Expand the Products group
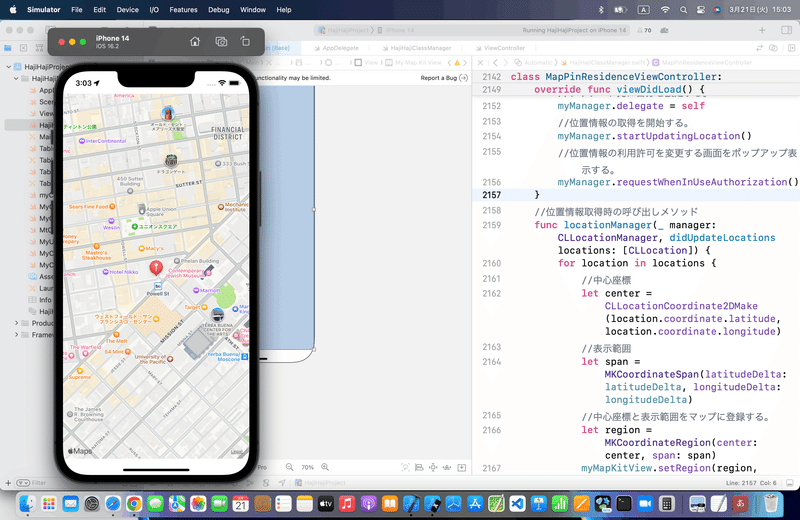The height and width of the screenshot is (520, 800). tap(16, 323)
